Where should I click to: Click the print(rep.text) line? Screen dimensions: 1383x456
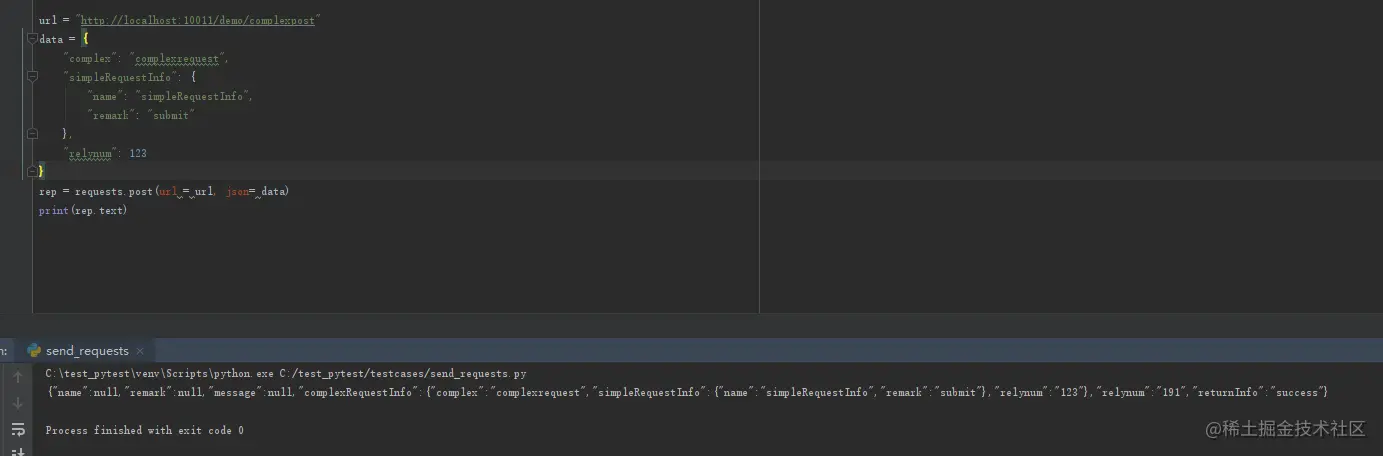click(83, 211)
